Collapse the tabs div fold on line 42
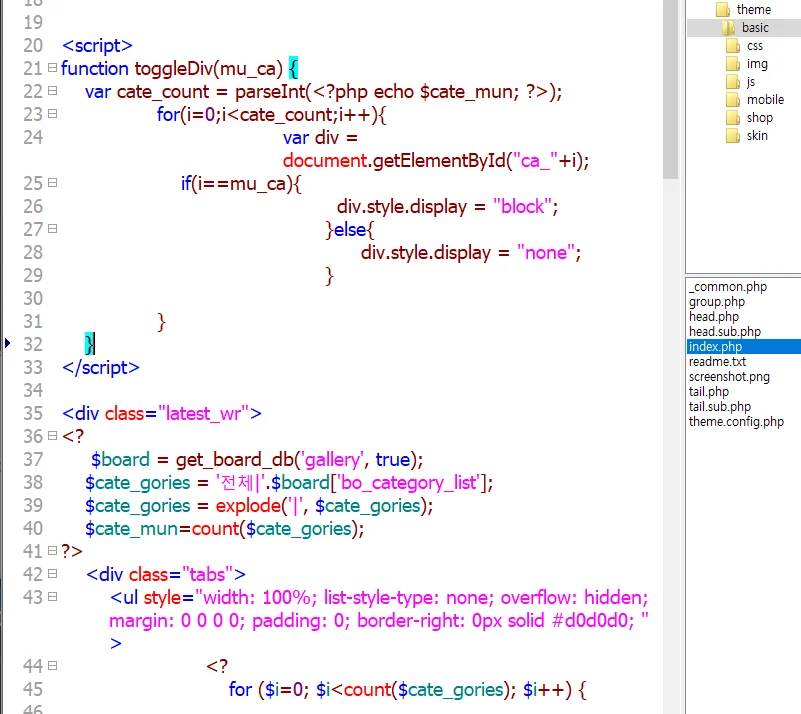The width and height of the screenshot is (801, 714). tap(52, 573)
